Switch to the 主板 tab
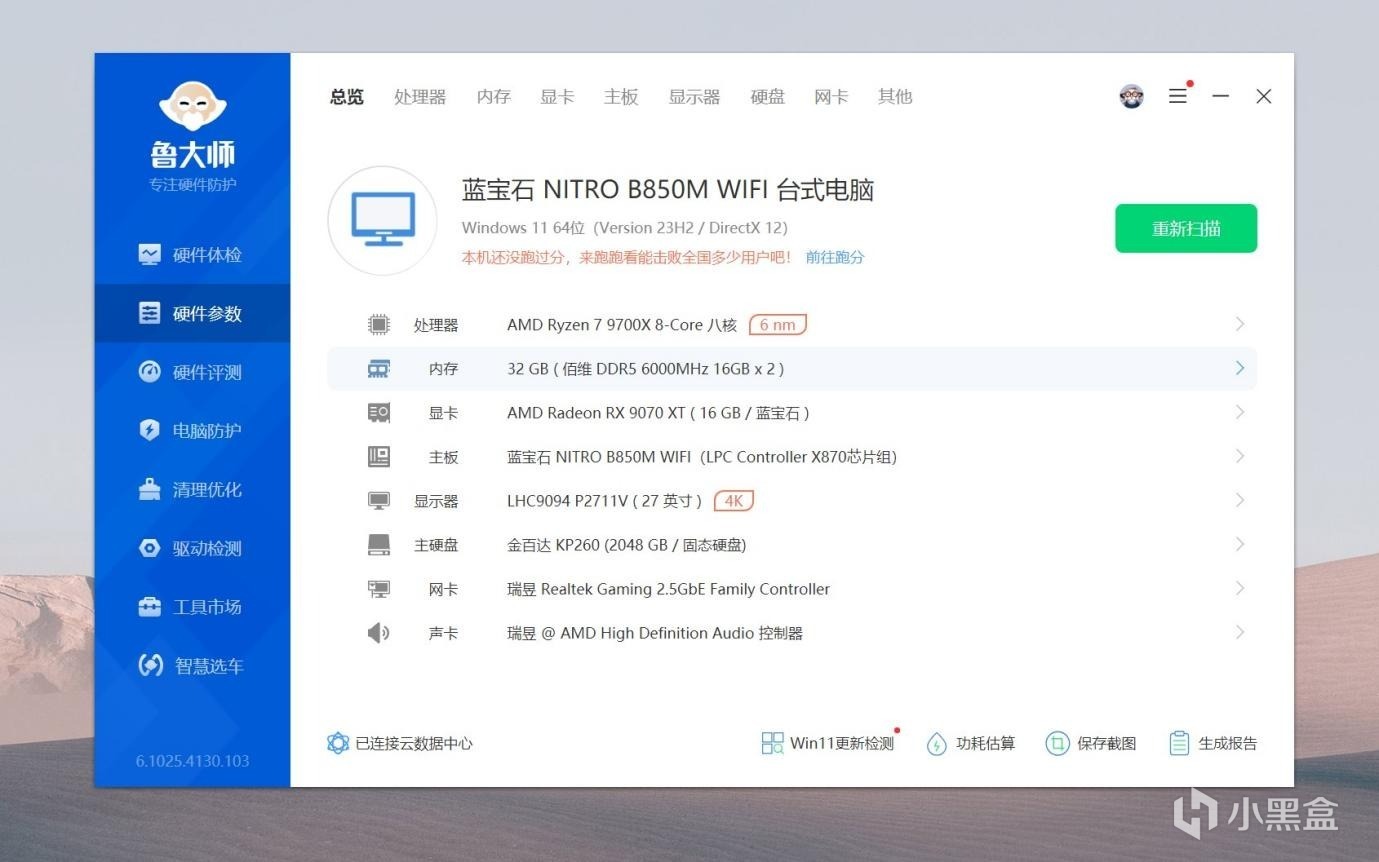The image size is (1379, 862). point(621,97)
